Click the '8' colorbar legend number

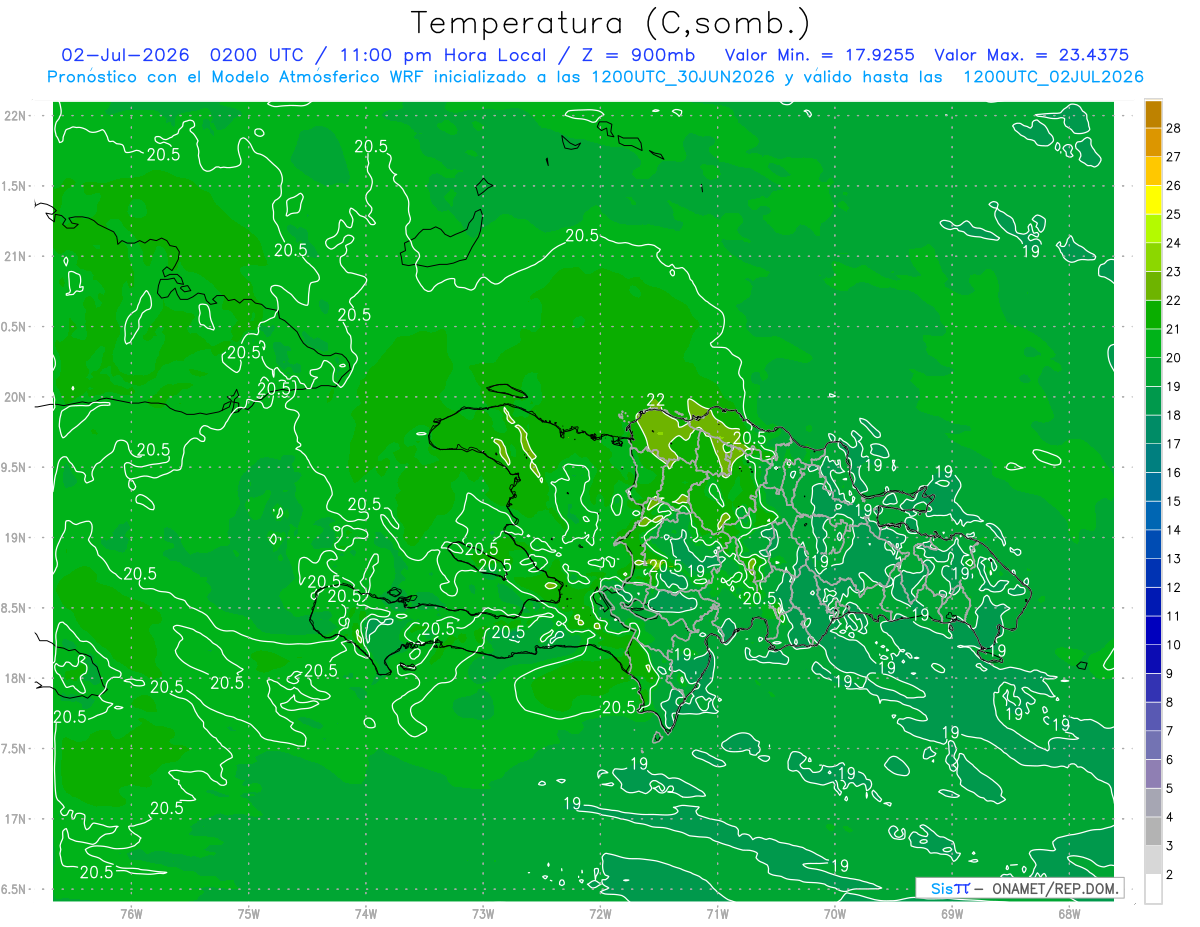[x=1171, y=703]
